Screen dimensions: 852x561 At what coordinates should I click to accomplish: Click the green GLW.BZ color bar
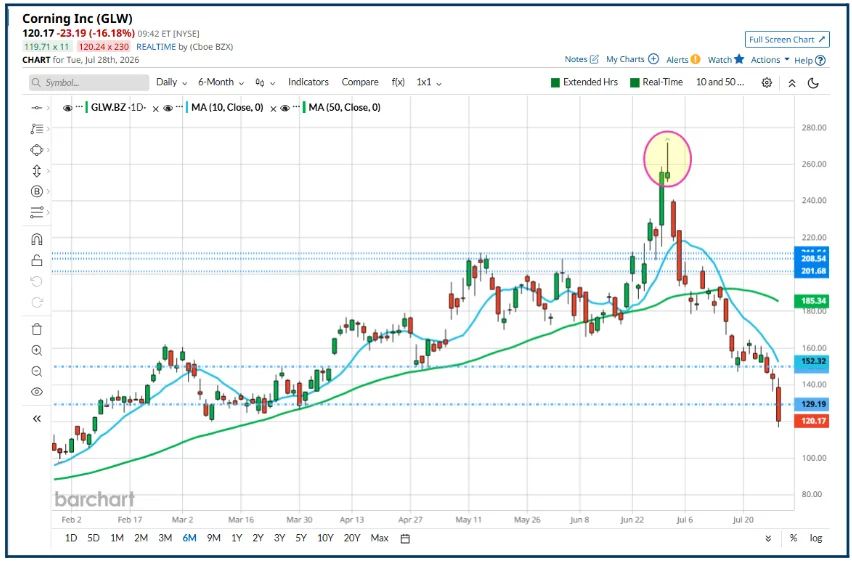(x=87, y=108)
